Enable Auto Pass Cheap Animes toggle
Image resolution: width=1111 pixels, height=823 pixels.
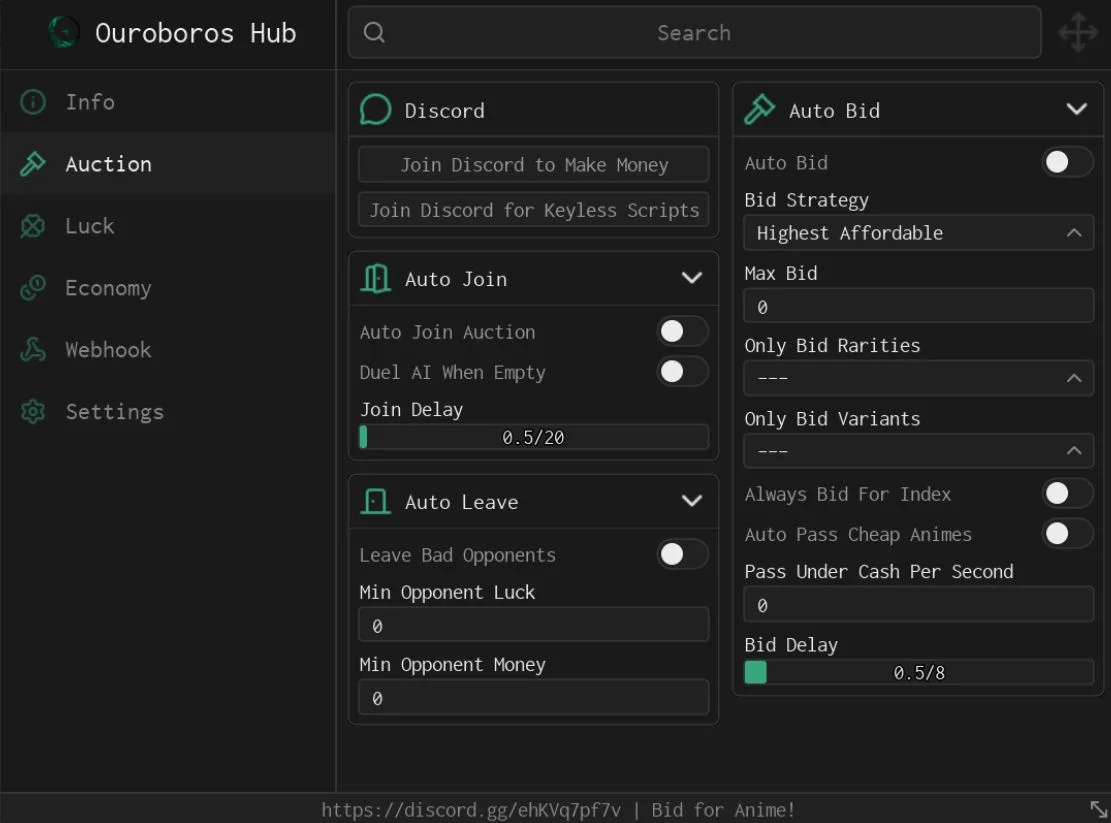[1067, 533]
